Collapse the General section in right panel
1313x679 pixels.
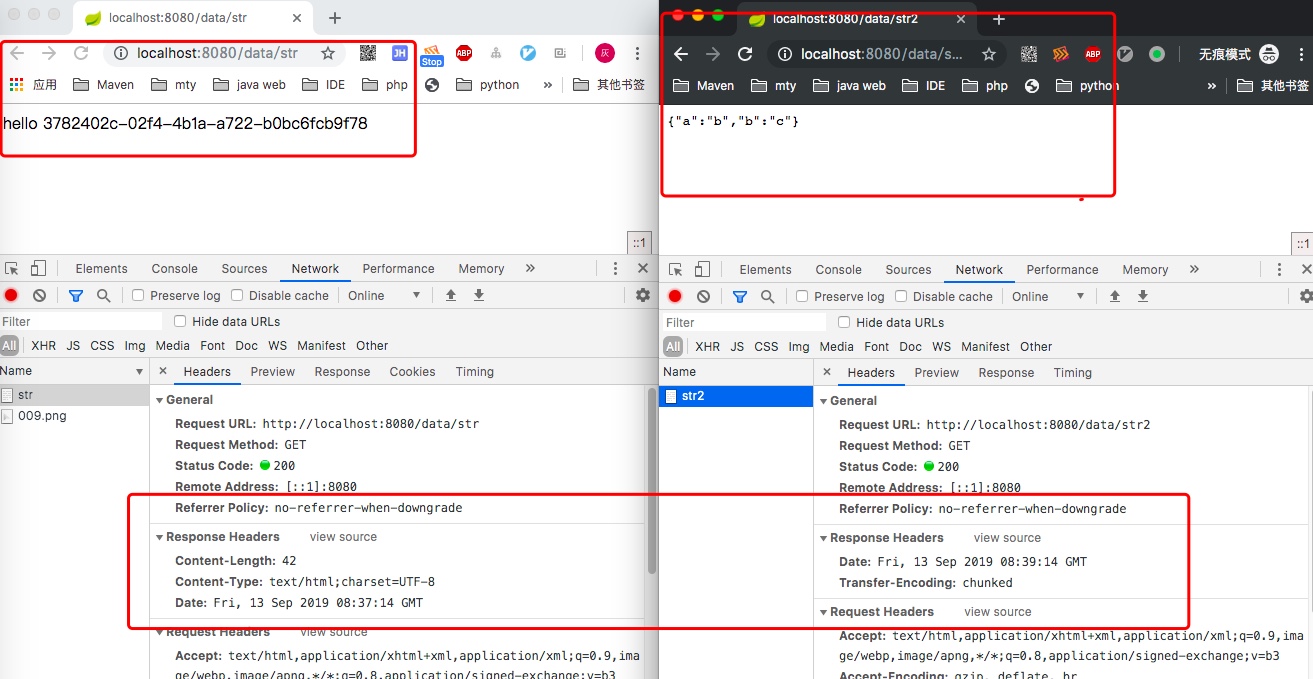click(x=823, y=400)
